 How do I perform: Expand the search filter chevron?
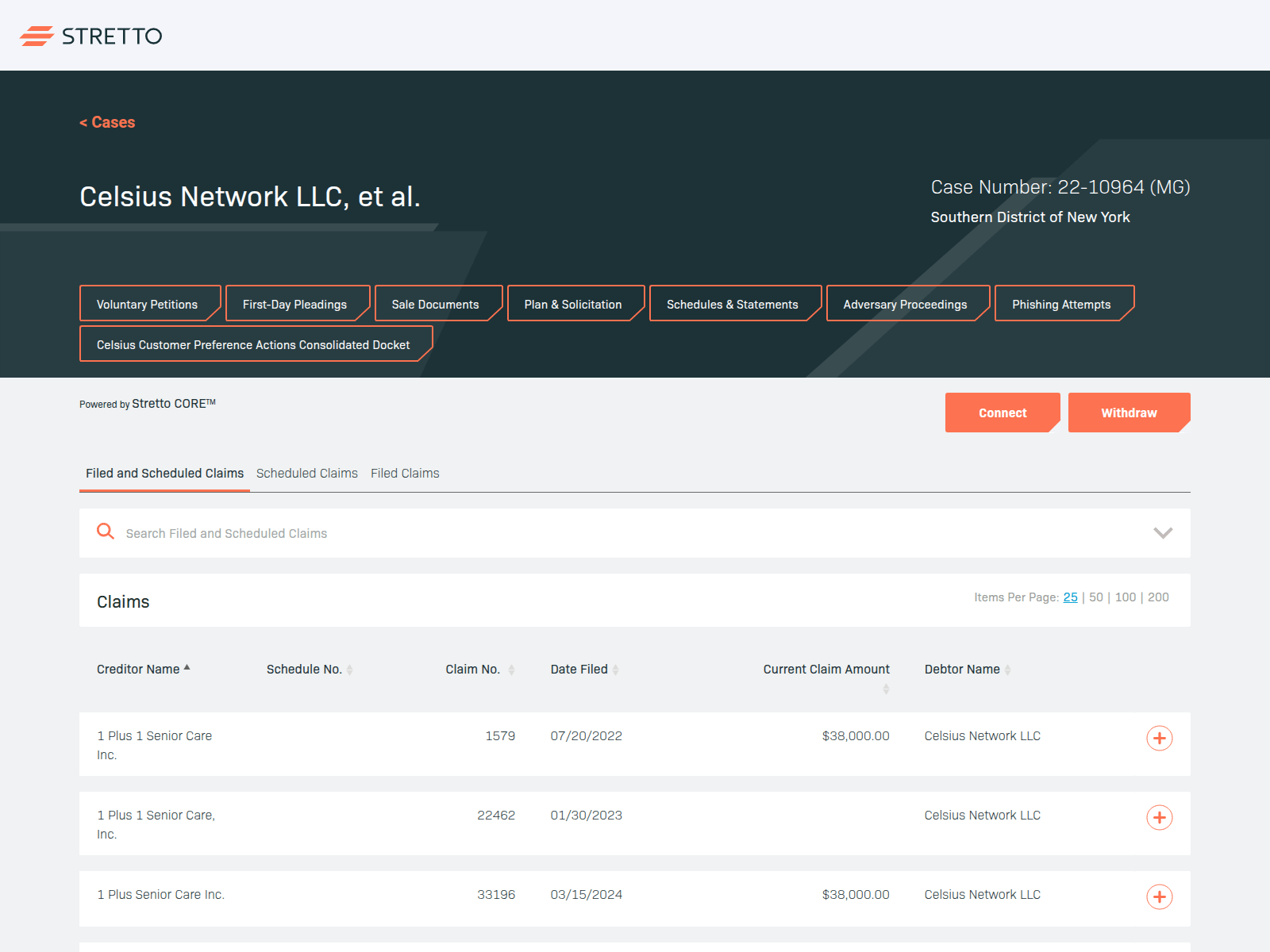point(1163,533)
